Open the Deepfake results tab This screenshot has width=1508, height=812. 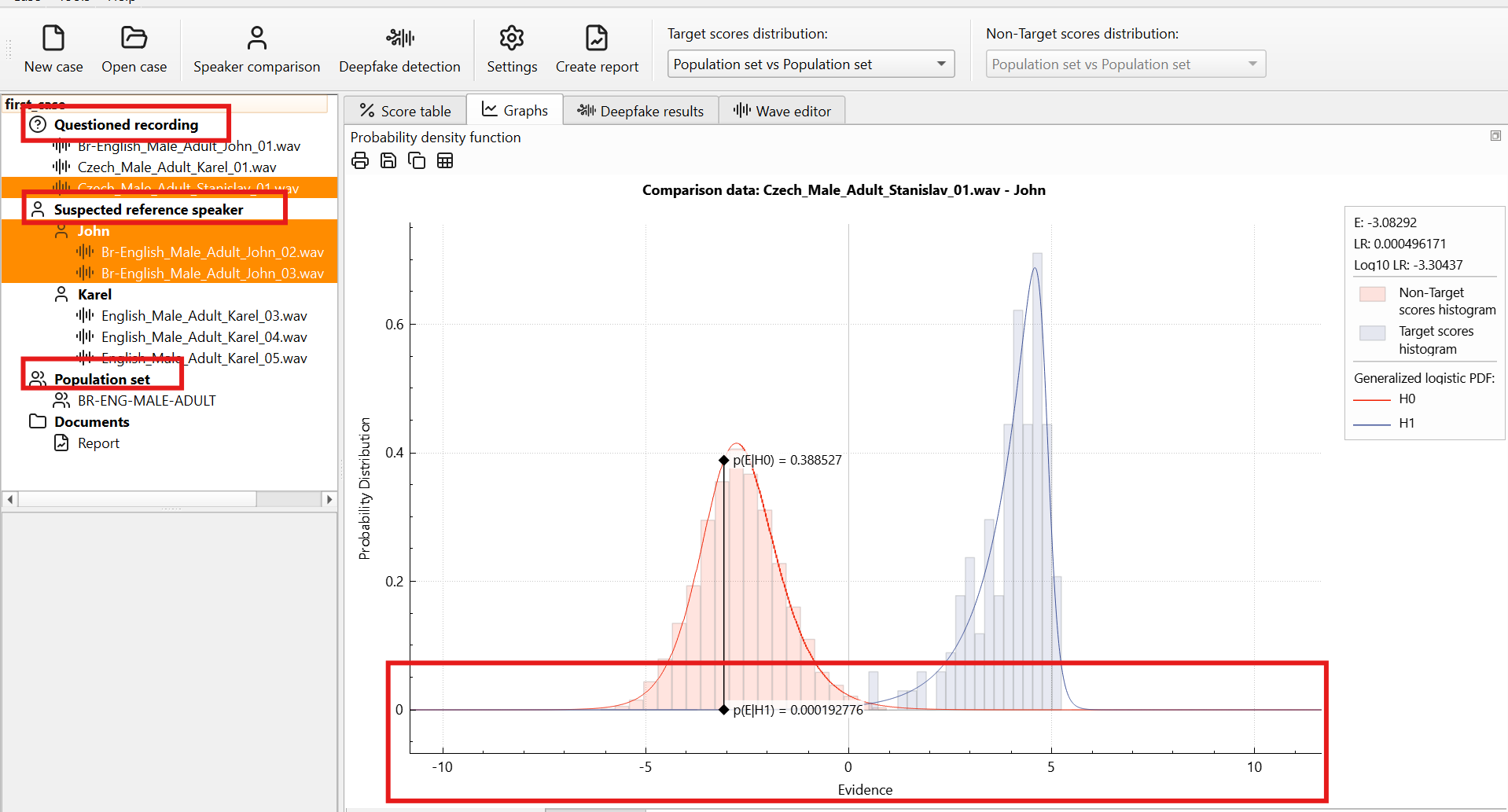(x=641, y=111)
